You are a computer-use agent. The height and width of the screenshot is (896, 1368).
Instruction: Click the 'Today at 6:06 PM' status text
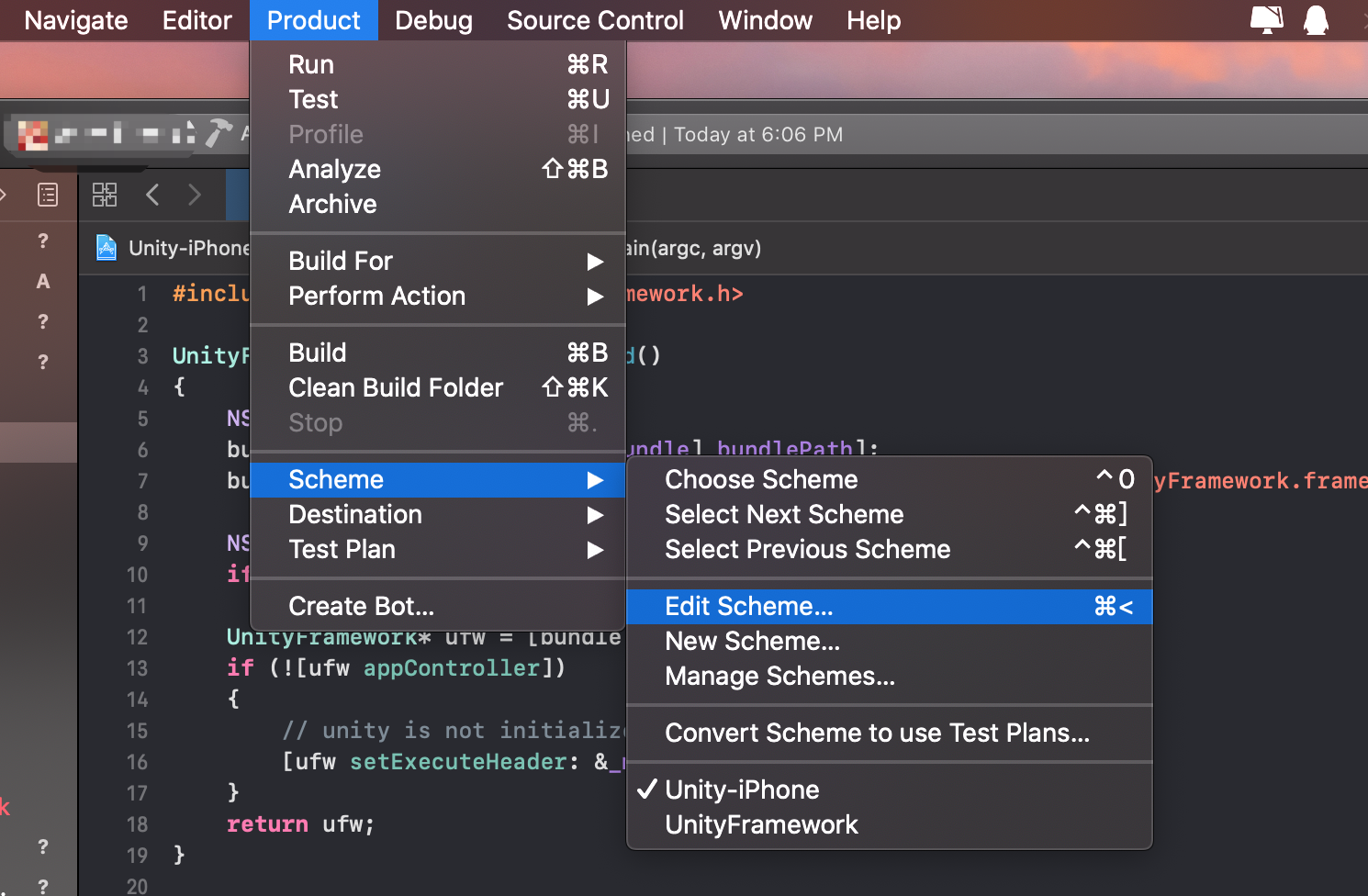pyautogui.click(x=758, y=135)
